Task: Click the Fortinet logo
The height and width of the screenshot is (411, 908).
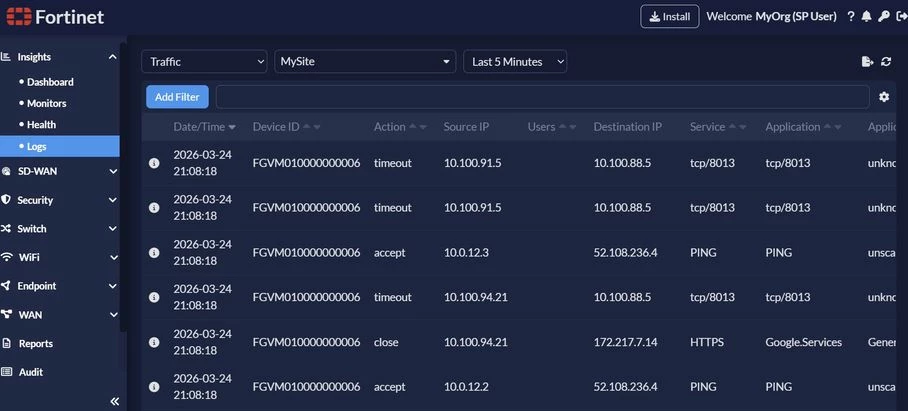Action: 55,17
